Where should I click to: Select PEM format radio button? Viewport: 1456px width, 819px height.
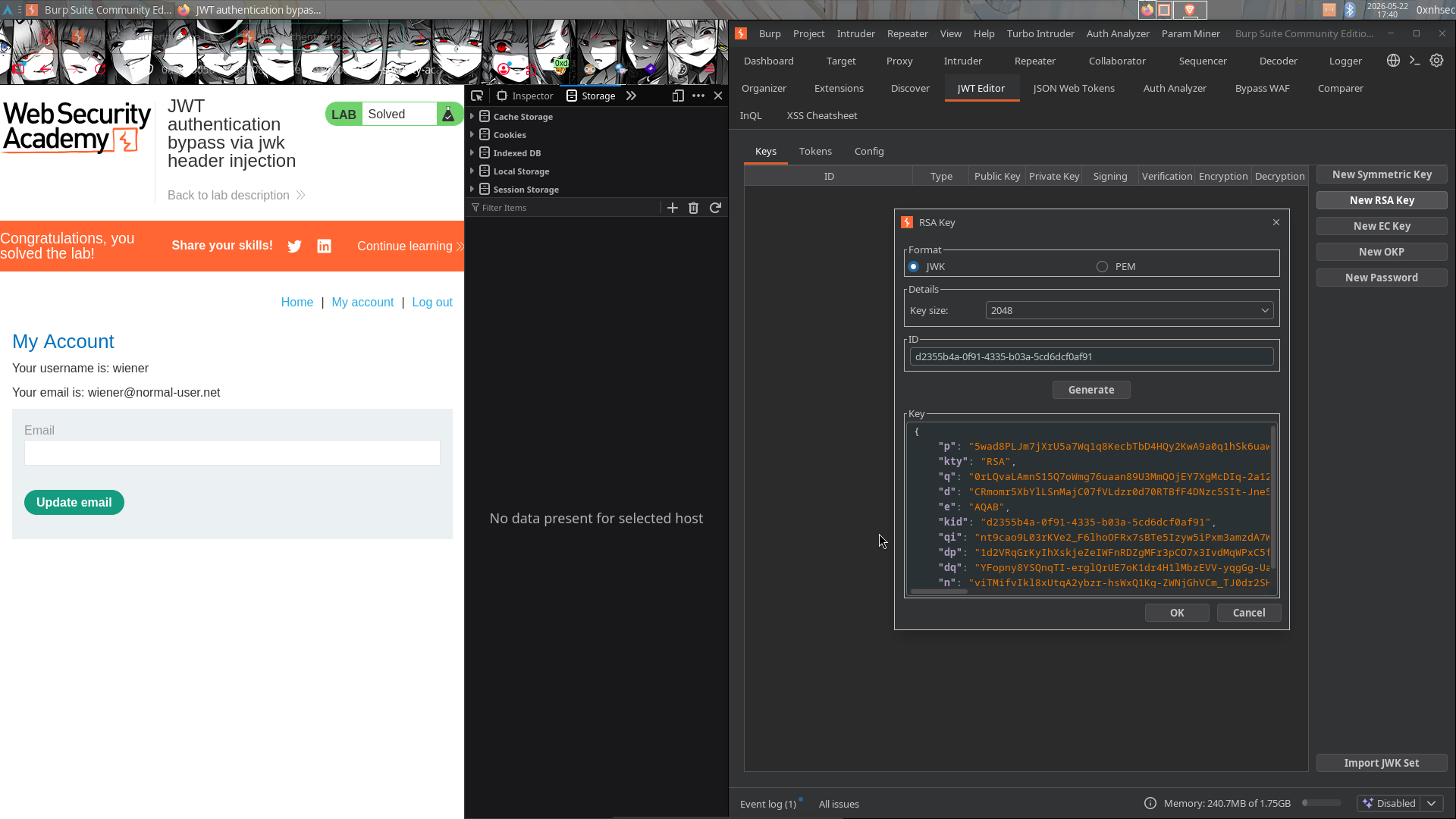point(1102,267)
